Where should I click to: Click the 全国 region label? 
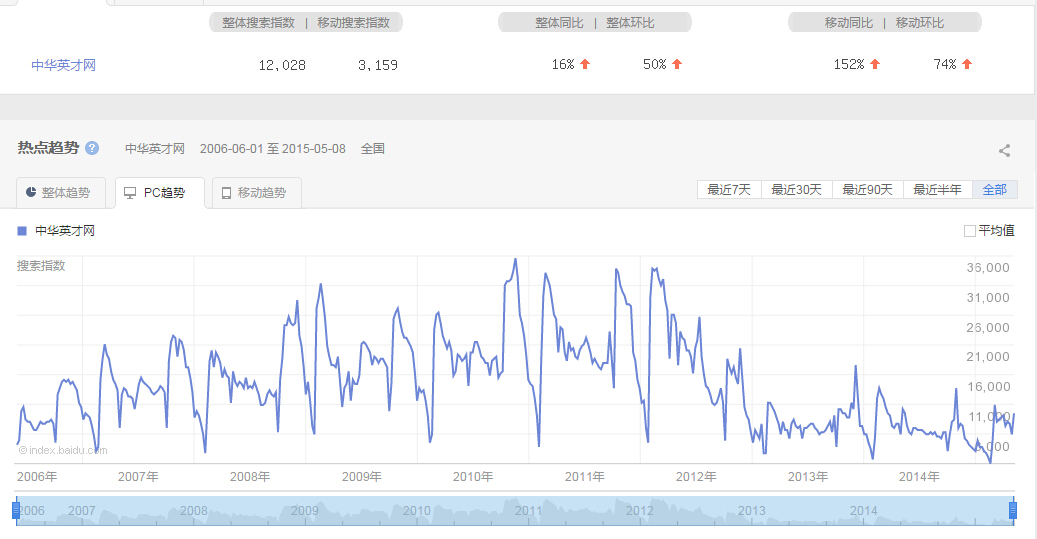[x=372, y=149]
